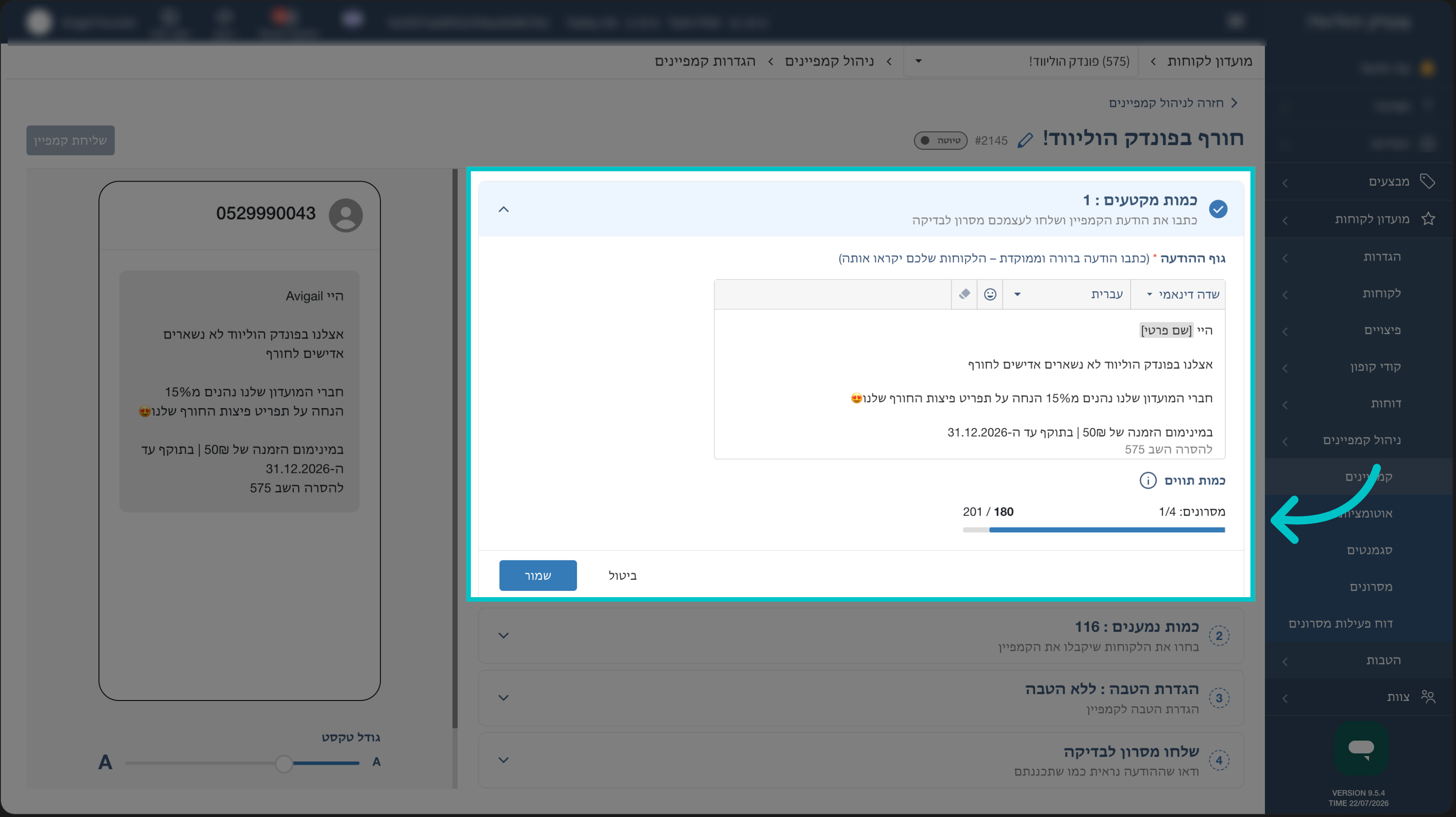Click the גוף ההודעה field label
1456x817 pixels.
pos(1193,259)
